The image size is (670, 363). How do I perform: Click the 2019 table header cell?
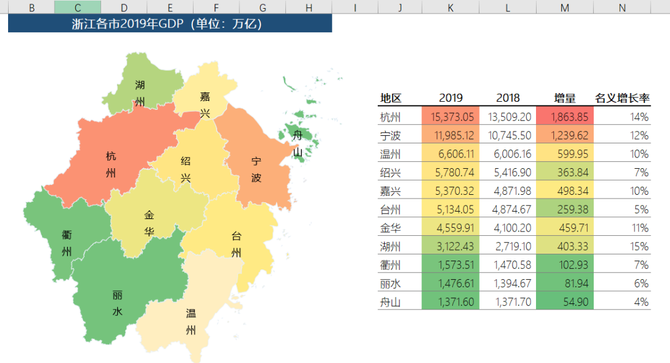coord(451,98)
